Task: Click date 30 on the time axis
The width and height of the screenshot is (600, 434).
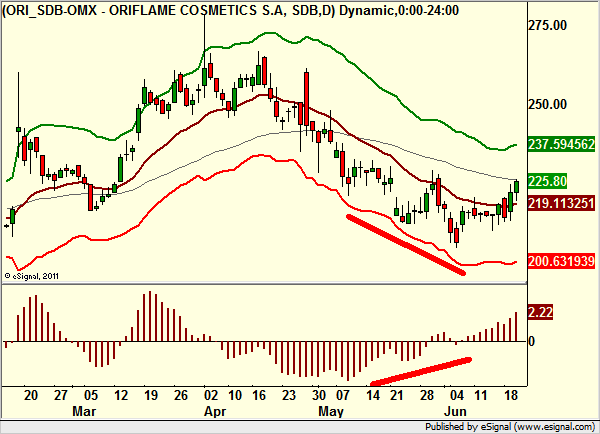Action: click(319, 395)
